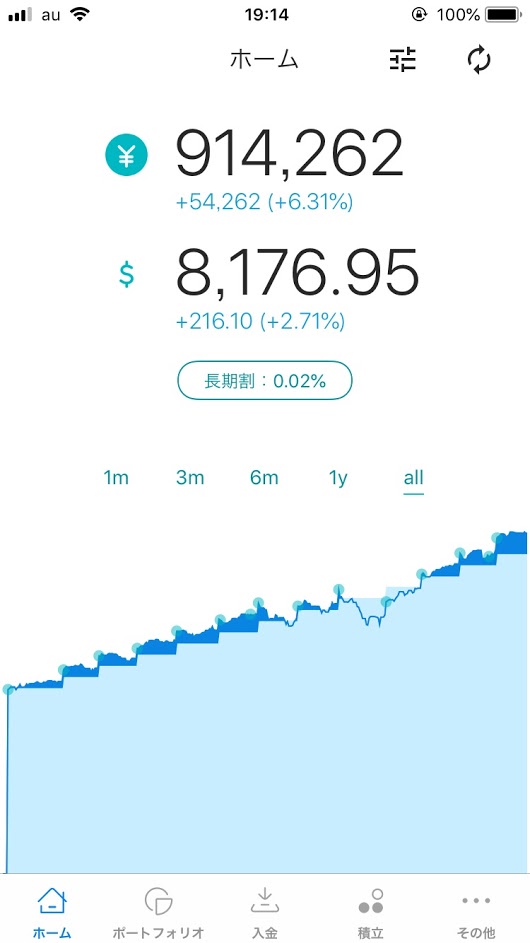
Task: Tap the refresh sync icon
Action: [x=479, y=60]
